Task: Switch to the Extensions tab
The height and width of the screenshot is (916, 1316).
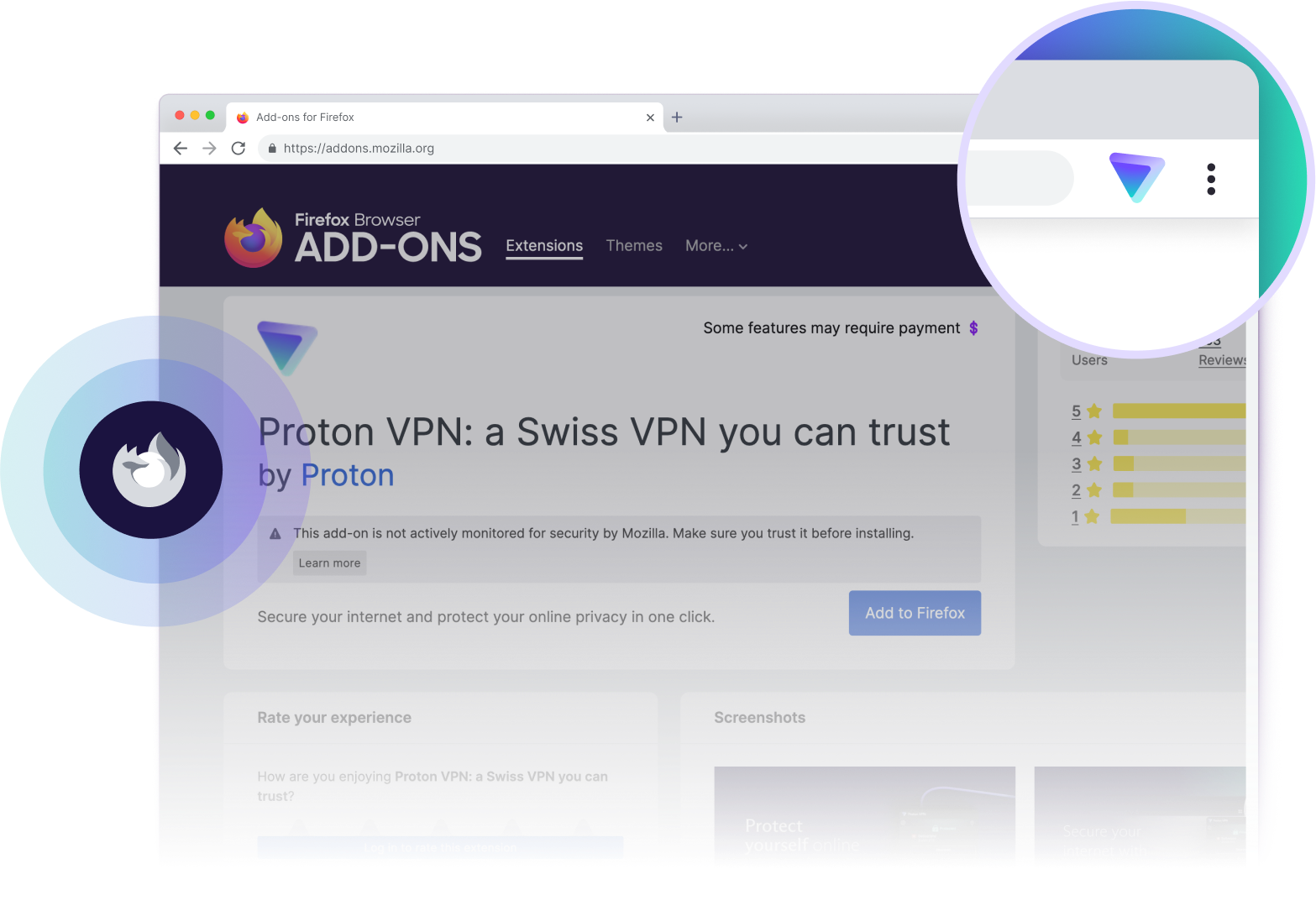Action: pos(544,246)
